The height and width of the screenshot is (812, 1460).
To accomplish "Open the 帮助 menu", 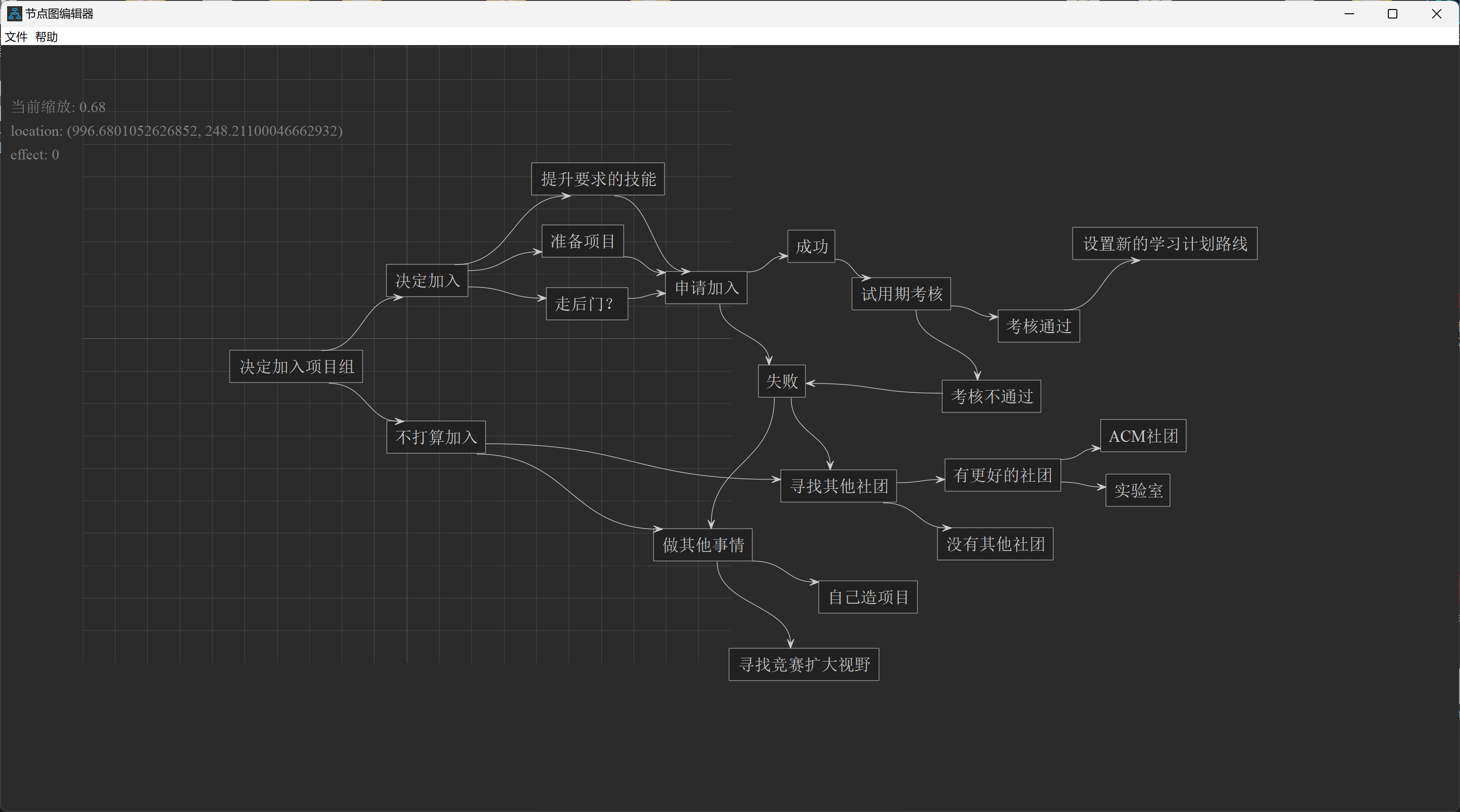I will coord(47,37).
